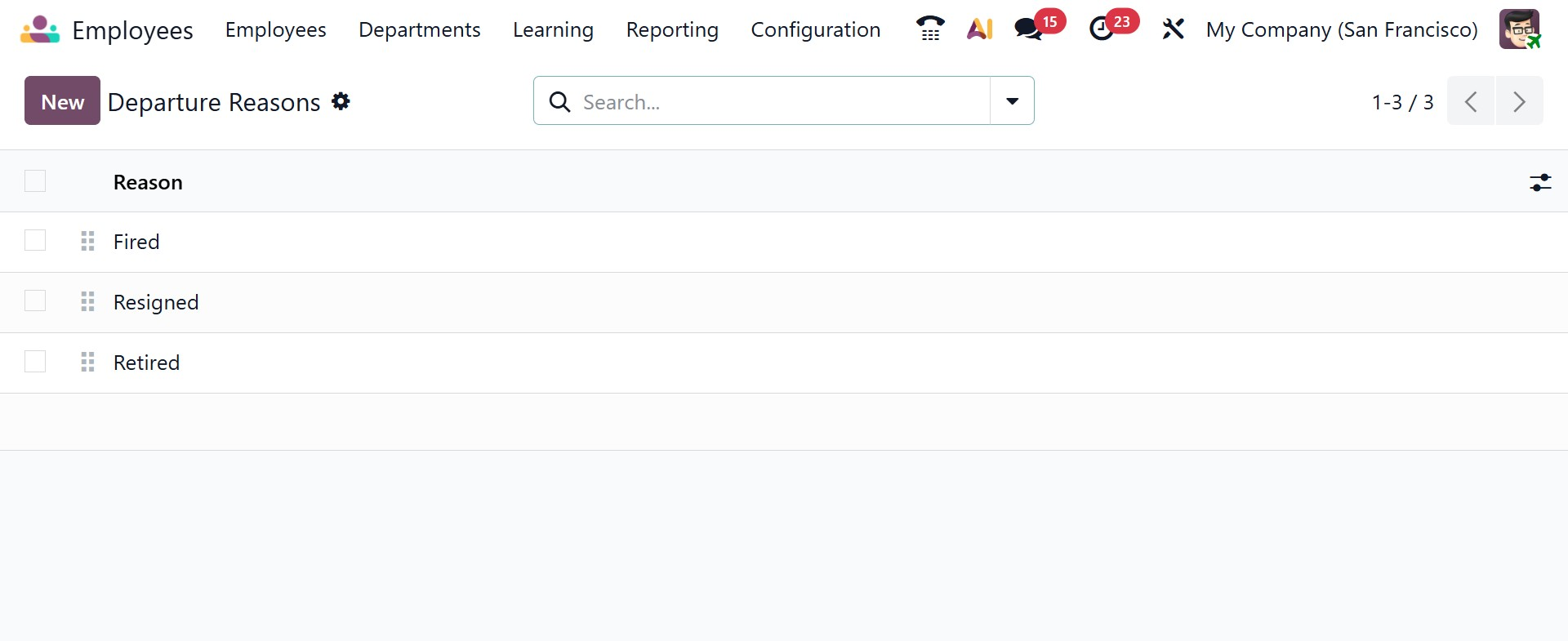1568x641 pixels.
Task: Open the conversations chat bubble icon
Action: [x=1028, y=29]
